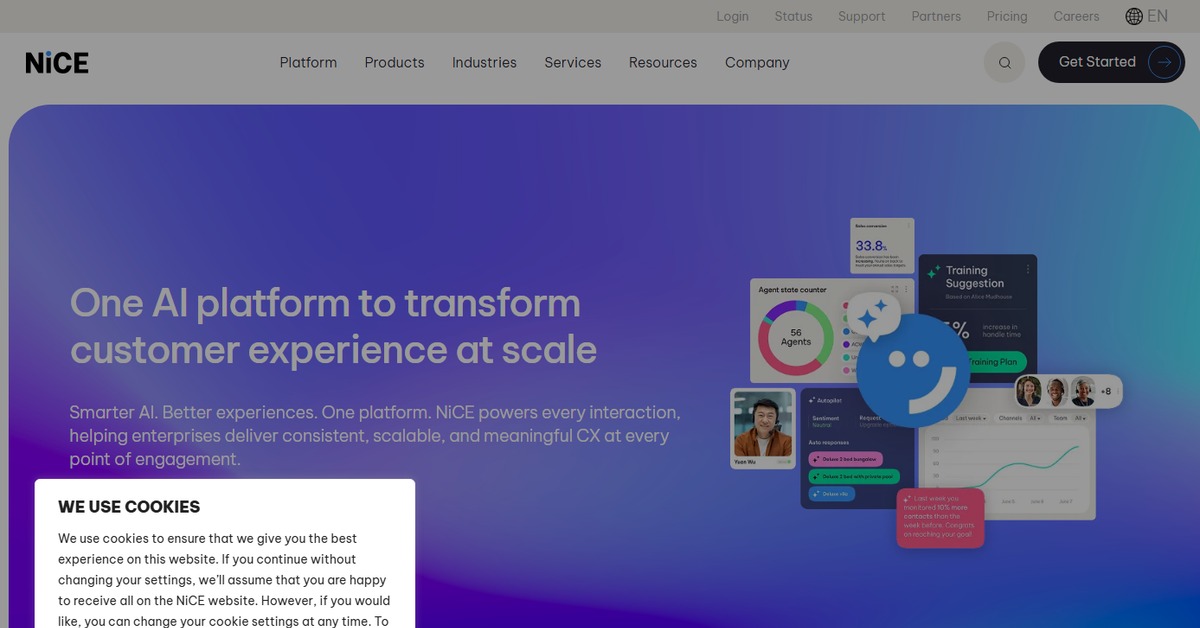Expand the Products navigation menu
The image size is (1200, 628).
[x=394, y=62]
